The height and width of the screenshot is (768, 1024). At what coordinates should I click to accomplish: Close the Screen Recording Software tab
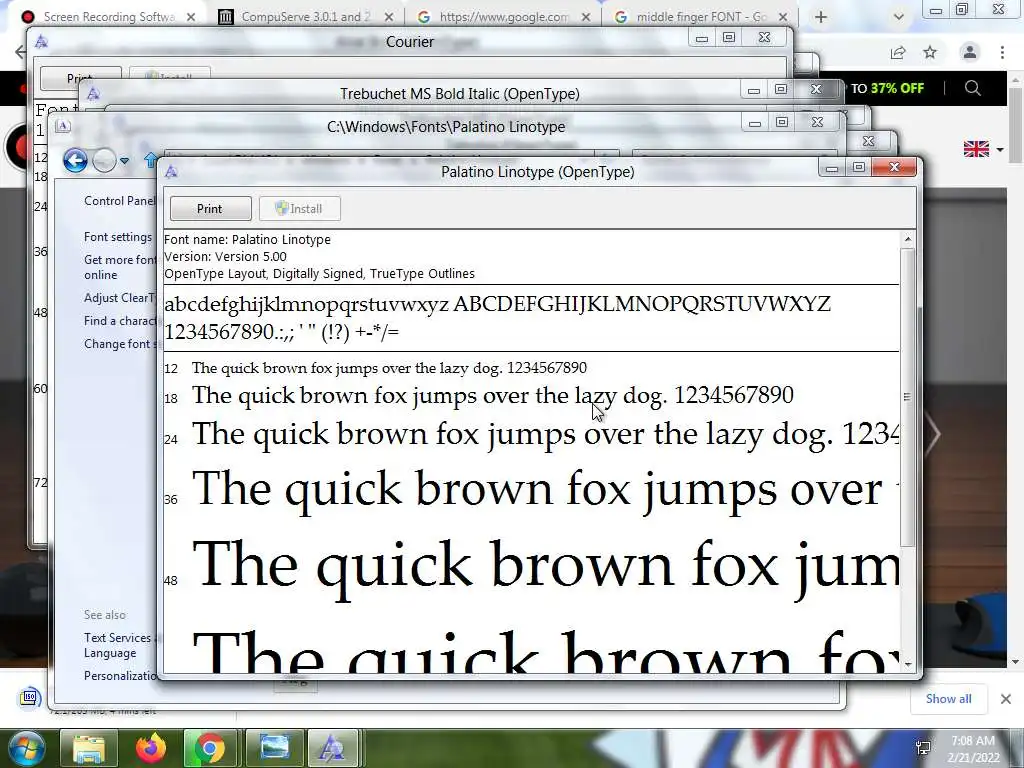[191, 17]
